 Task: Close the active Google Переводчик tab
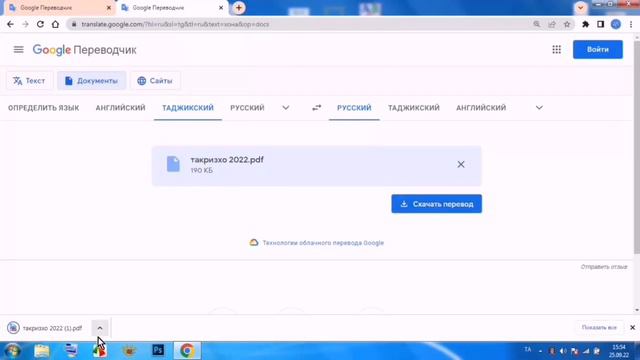(x=221, y=8)
